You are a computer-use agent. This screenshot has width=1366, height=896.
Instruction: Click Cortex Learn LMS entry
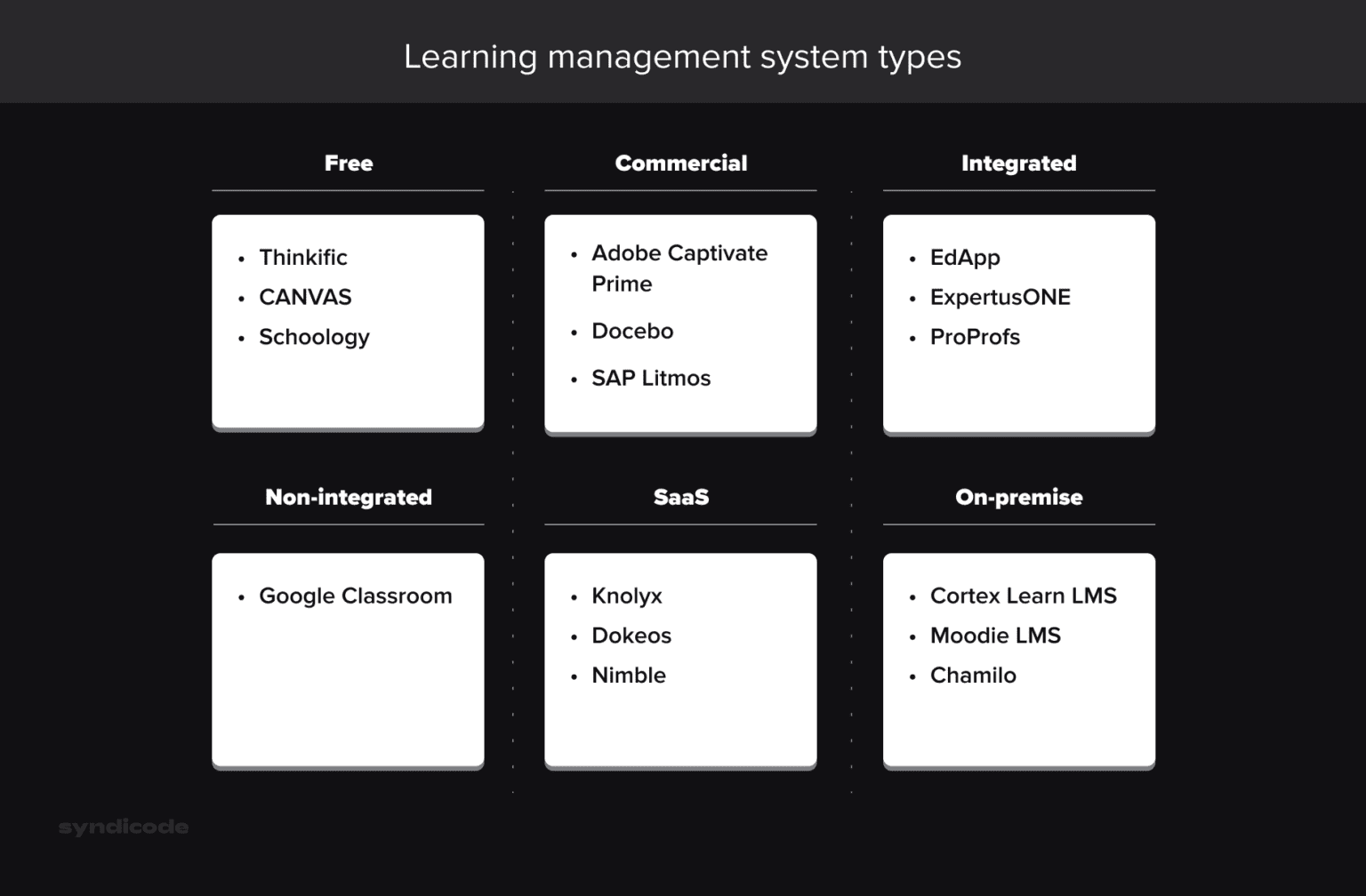[x=1023, y=596]
